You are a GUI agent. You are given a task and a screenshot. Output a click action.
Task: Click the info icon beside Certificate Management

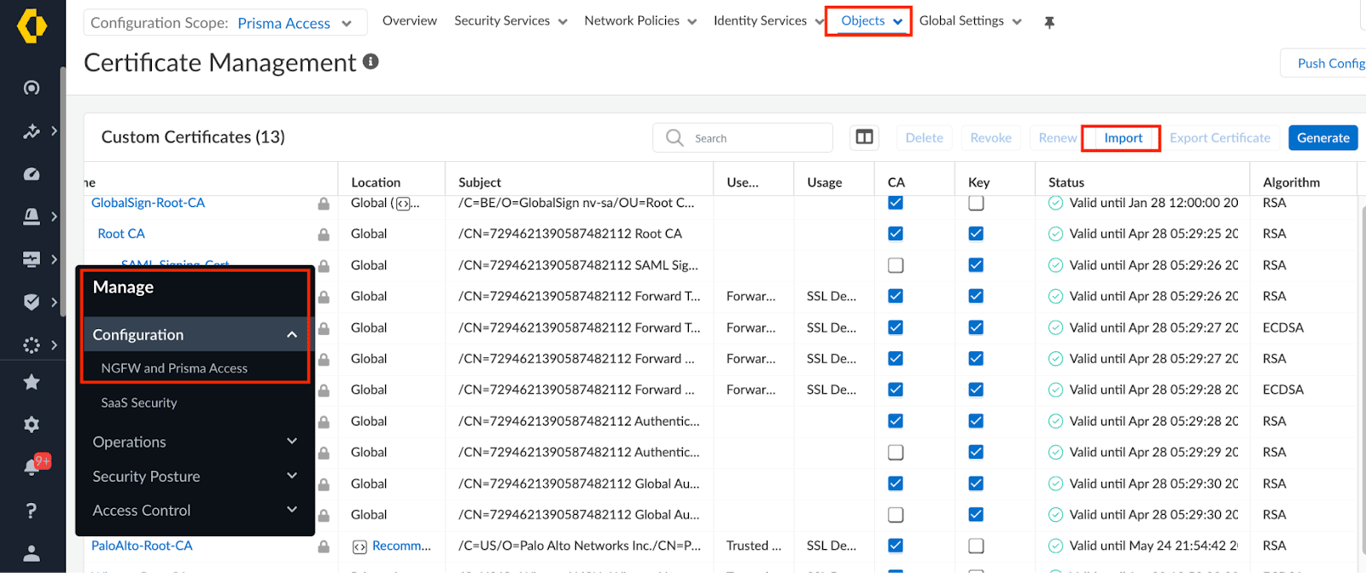371,62
